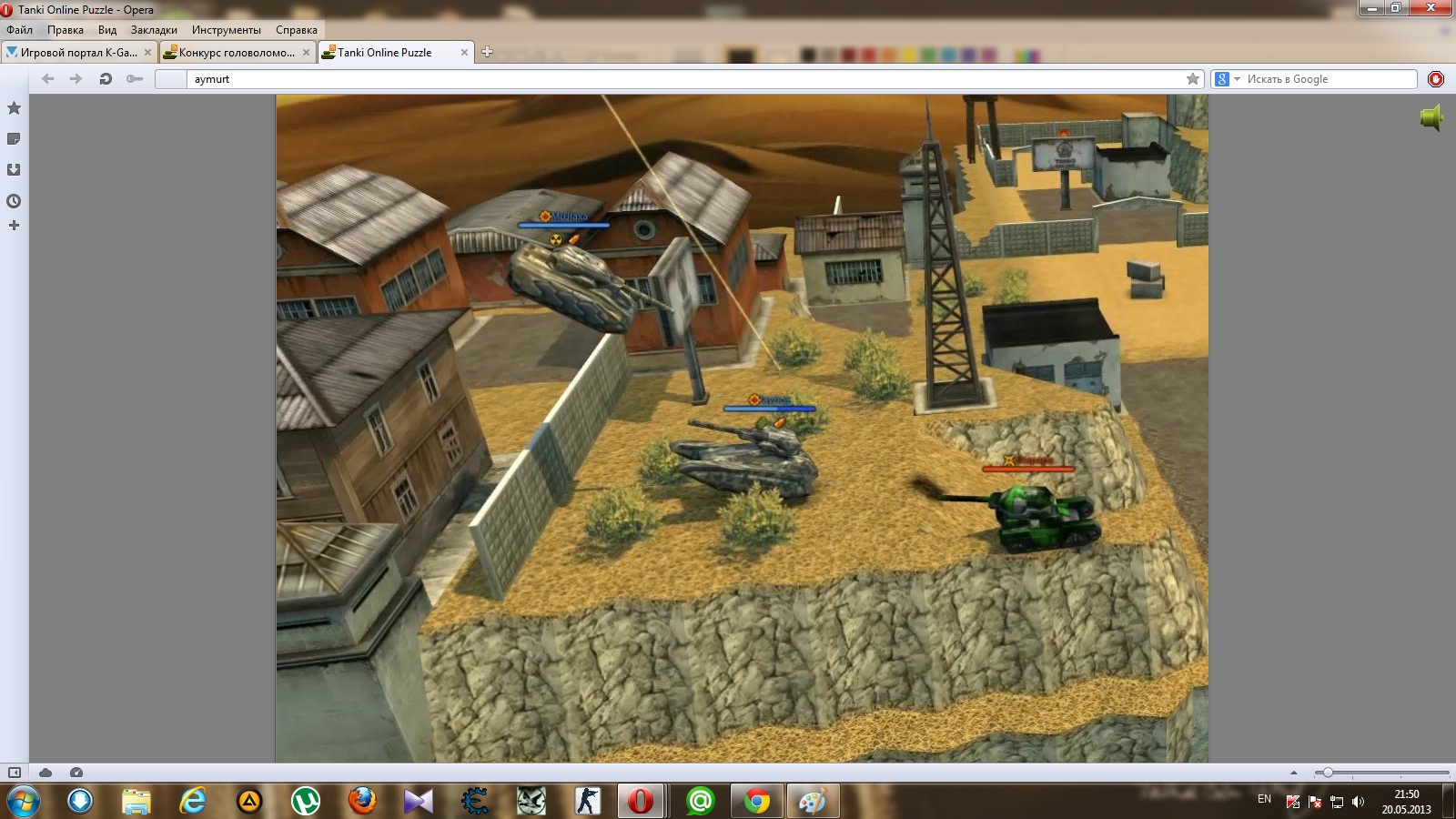Open the Инструменты menu

click(227, 30)
